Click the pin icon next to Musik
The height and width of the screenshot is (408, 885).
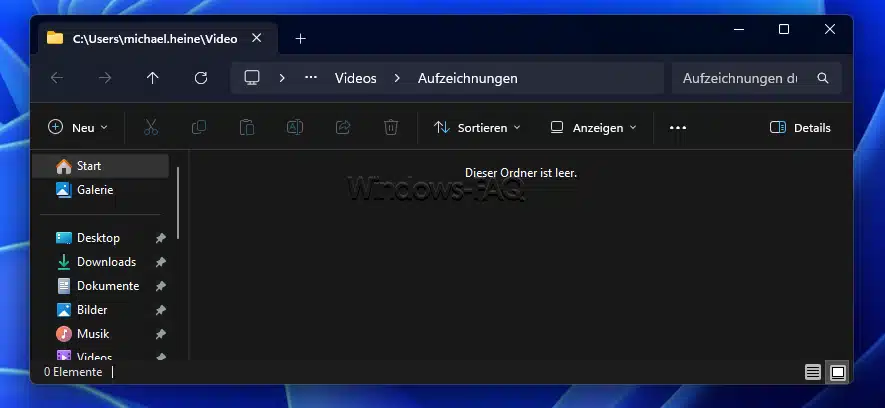pyautogui.click(x=160, y=334)
